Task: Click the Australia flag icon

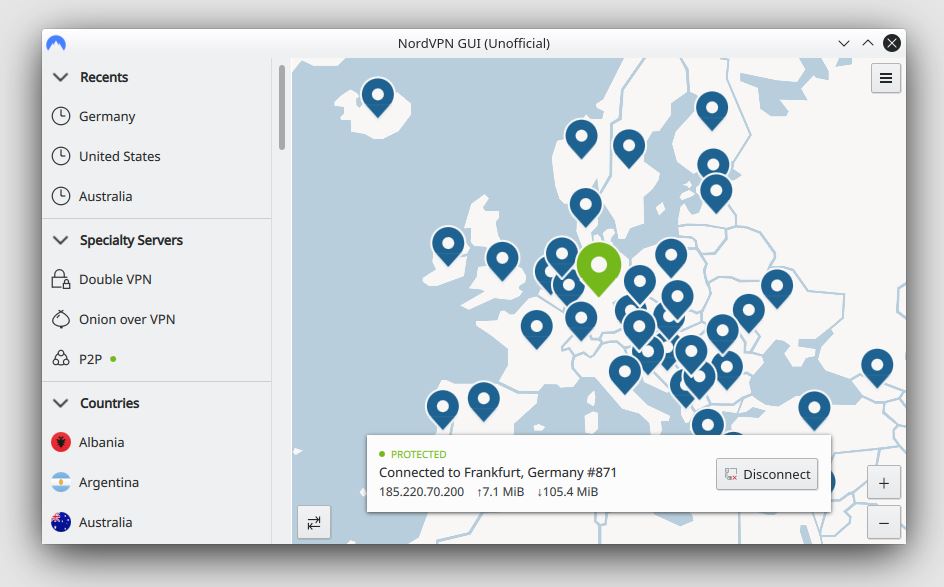Action: click(x=61, y=522)
